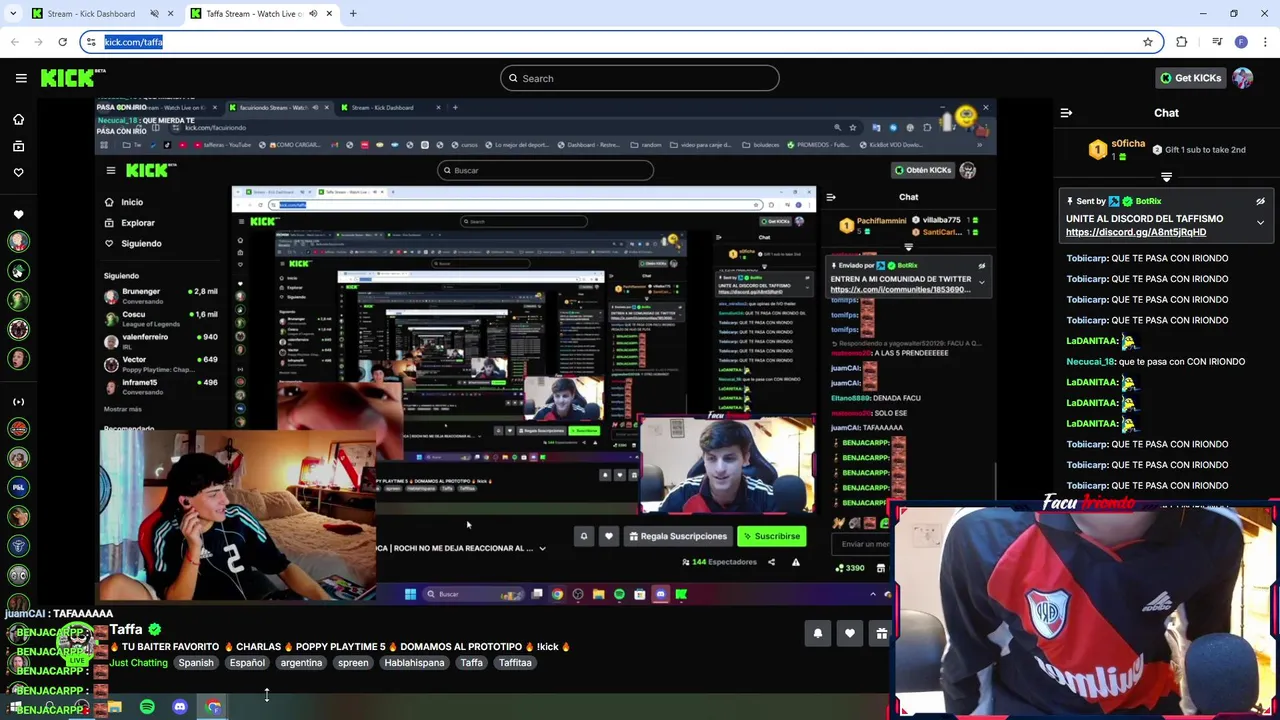Click Buscar search in streamed window

tap(545, 170)
